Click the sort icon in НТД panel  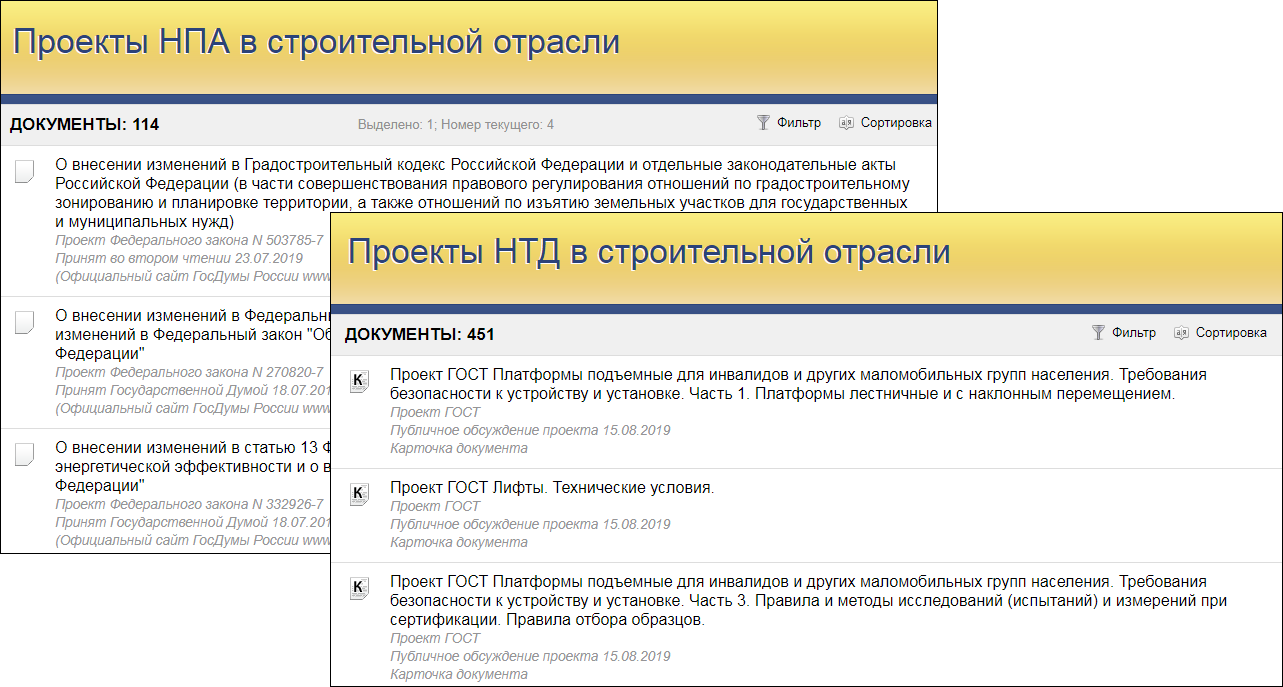[x=1181, y=333]
